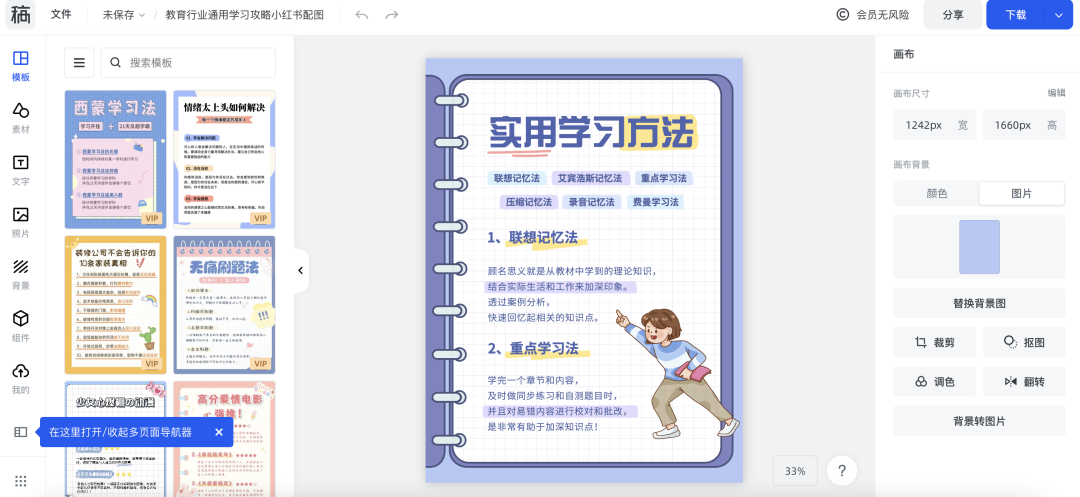Switch canvas background to 颜色
Viewport: 1080px width, 497px height.
tap(937, 193)
